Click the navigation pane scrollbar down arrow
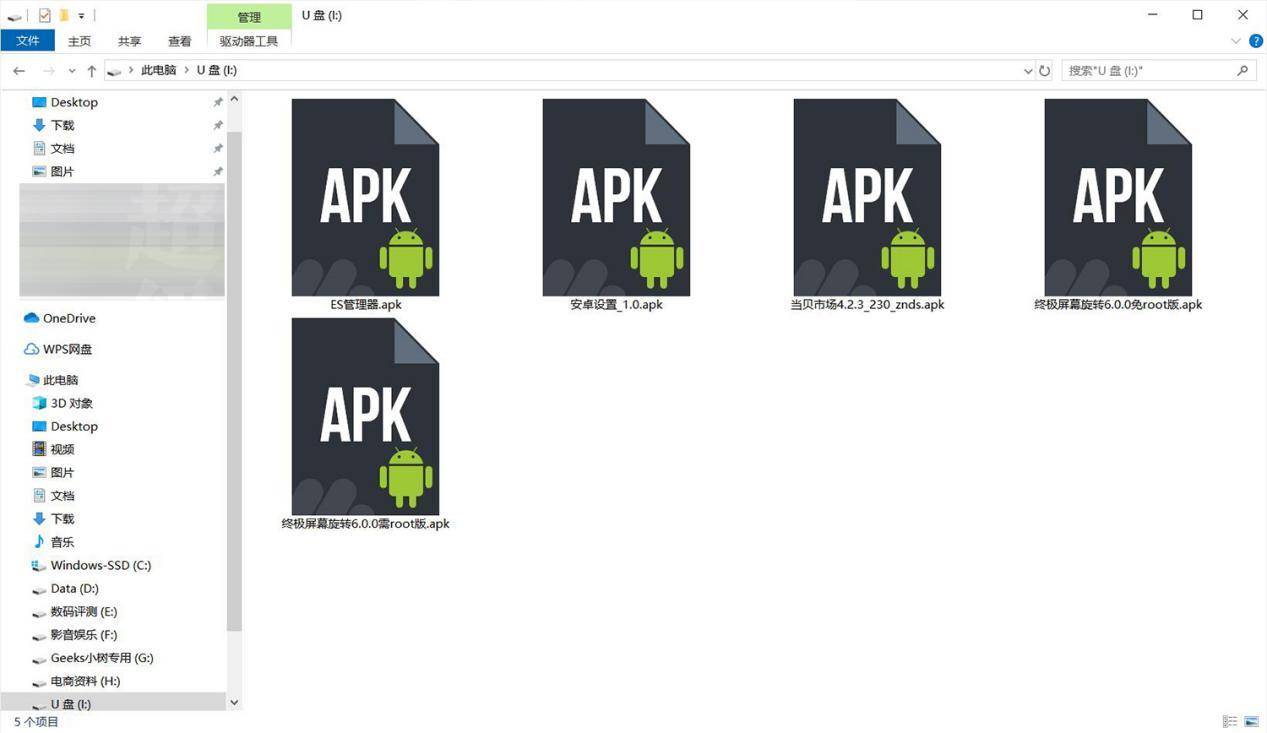 tap(235, 702)
